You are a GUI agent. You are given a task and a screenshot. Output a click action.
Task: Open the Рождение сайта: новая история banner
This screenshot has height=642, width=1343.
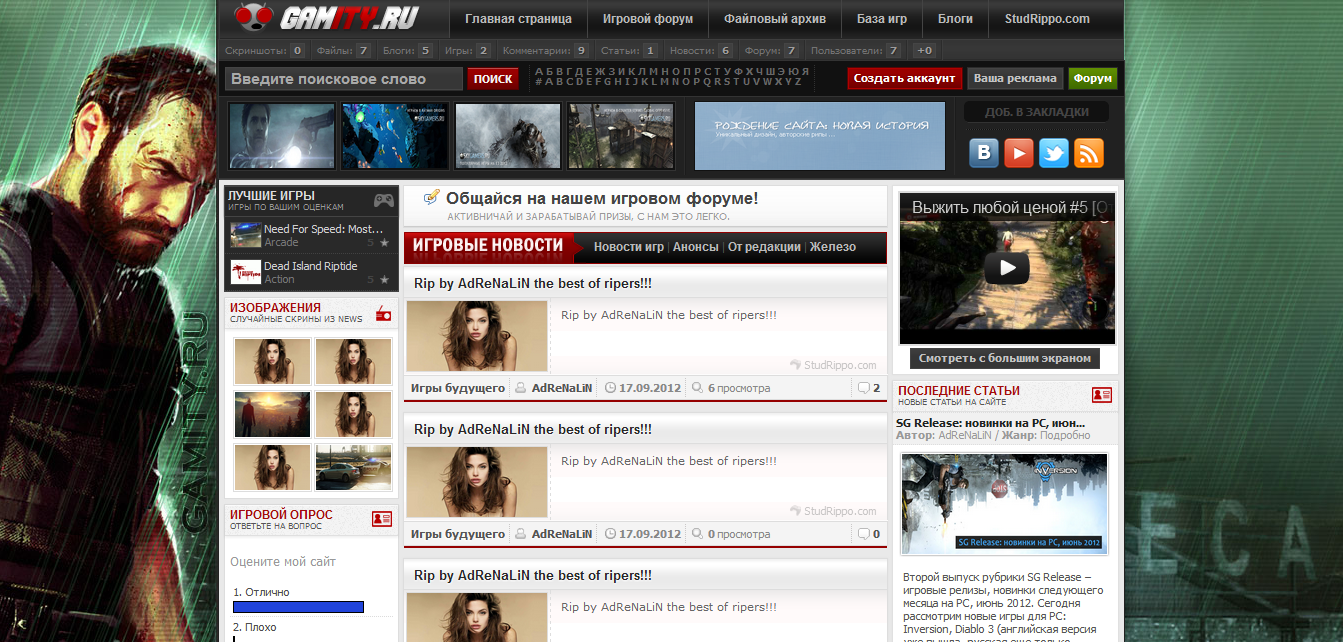(820, 135)
